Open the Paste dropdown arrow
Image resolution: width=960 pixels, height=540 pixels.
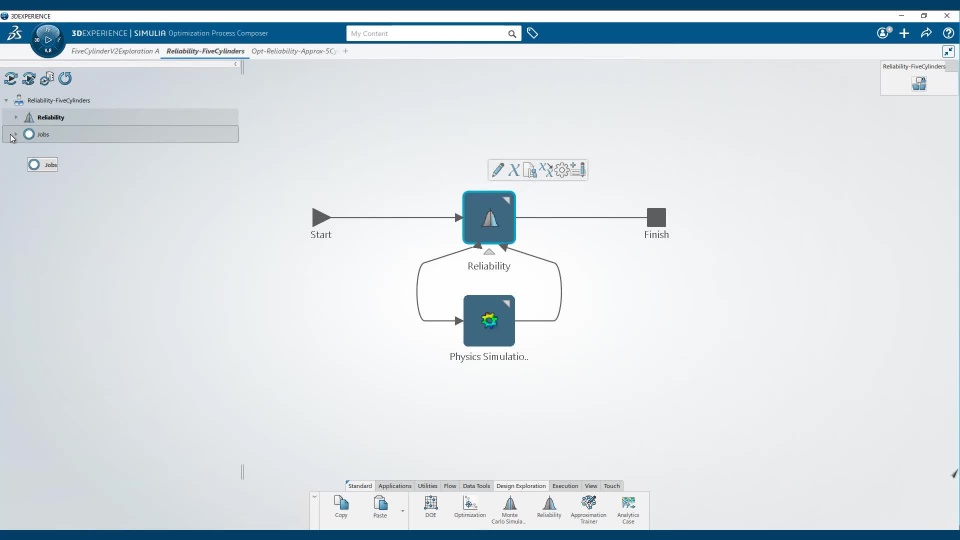pos(402,511)
